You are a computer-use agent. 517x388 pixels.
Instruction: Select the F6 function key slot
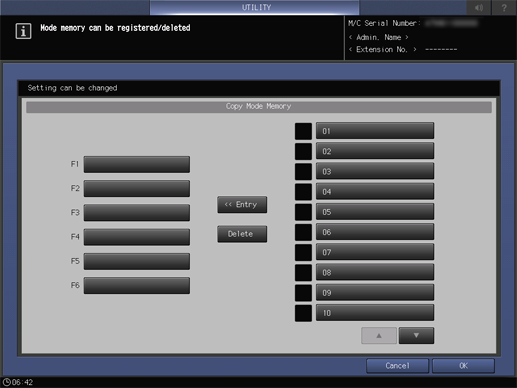(x=137, y=285)
